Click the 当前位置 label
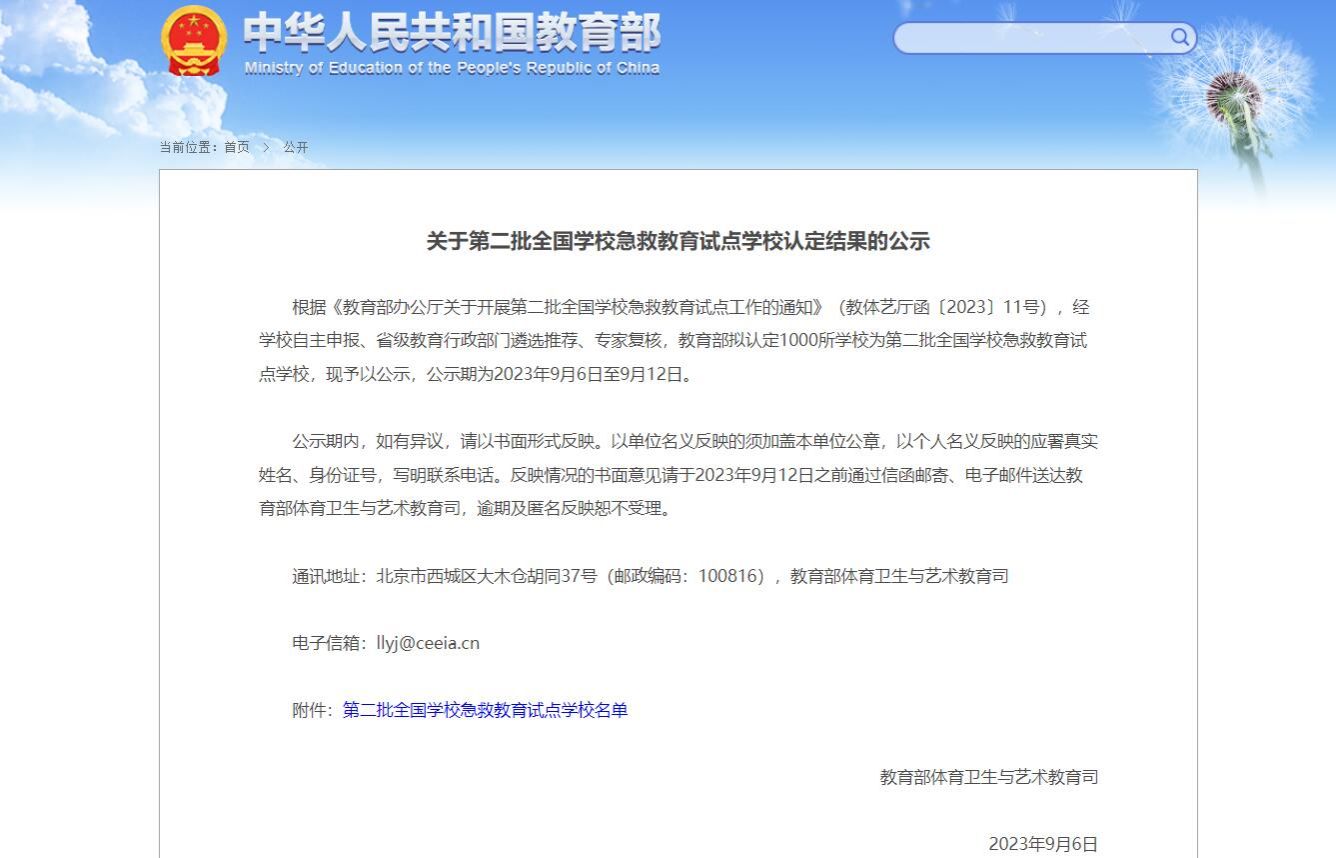This screenshot has width=1336, height=858. [x=189, y=147]
